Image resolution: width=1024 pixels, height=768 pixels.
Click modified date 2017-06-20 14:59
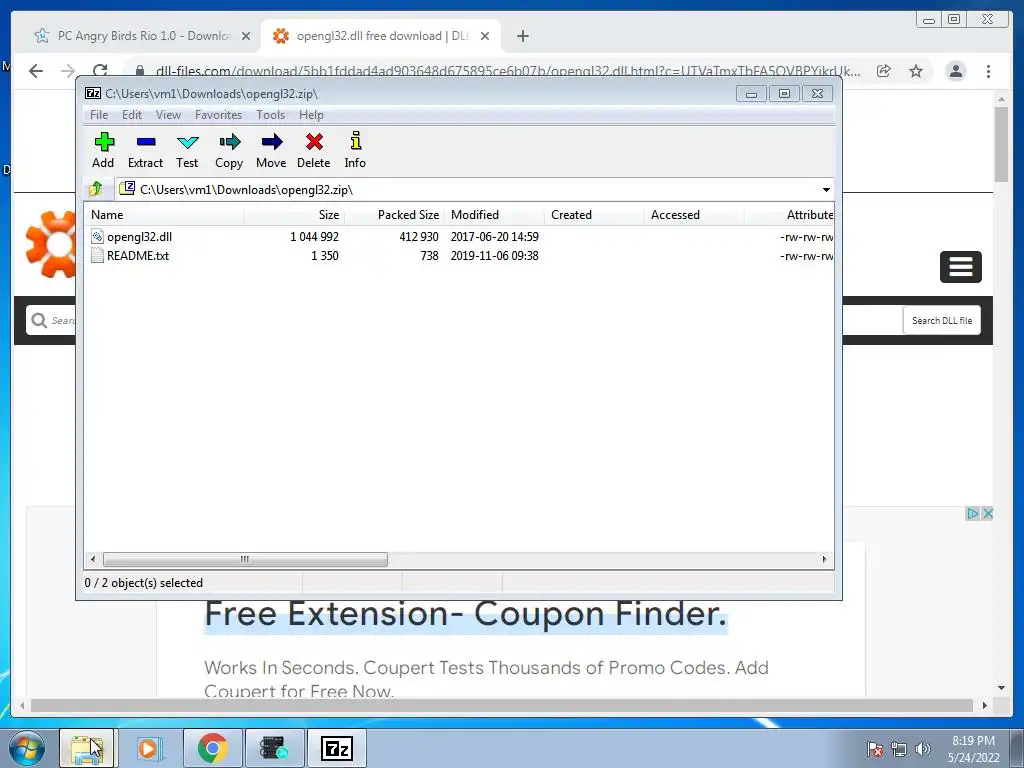(x=494, y=236)
